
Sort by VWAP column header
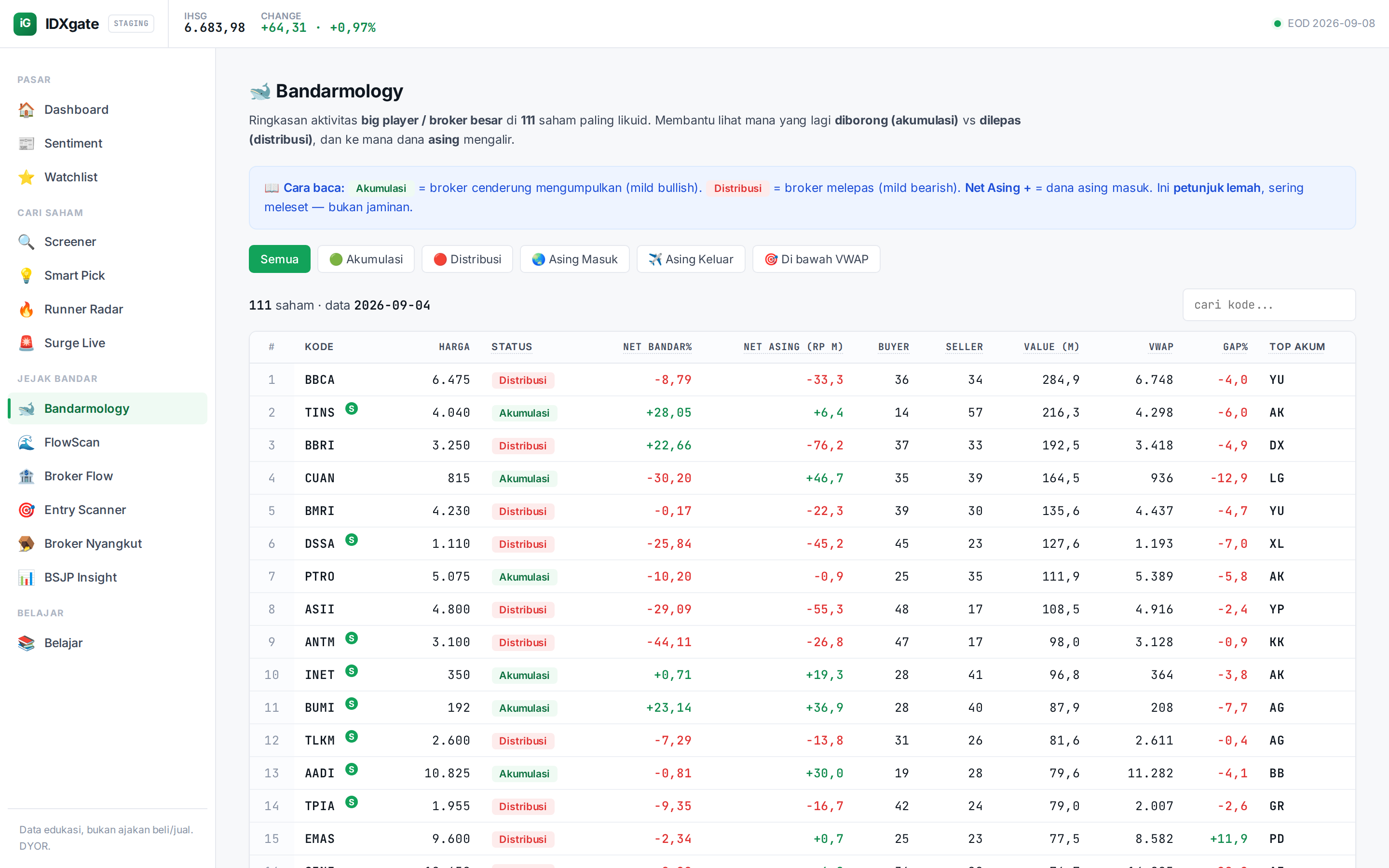click(1161, 347)
